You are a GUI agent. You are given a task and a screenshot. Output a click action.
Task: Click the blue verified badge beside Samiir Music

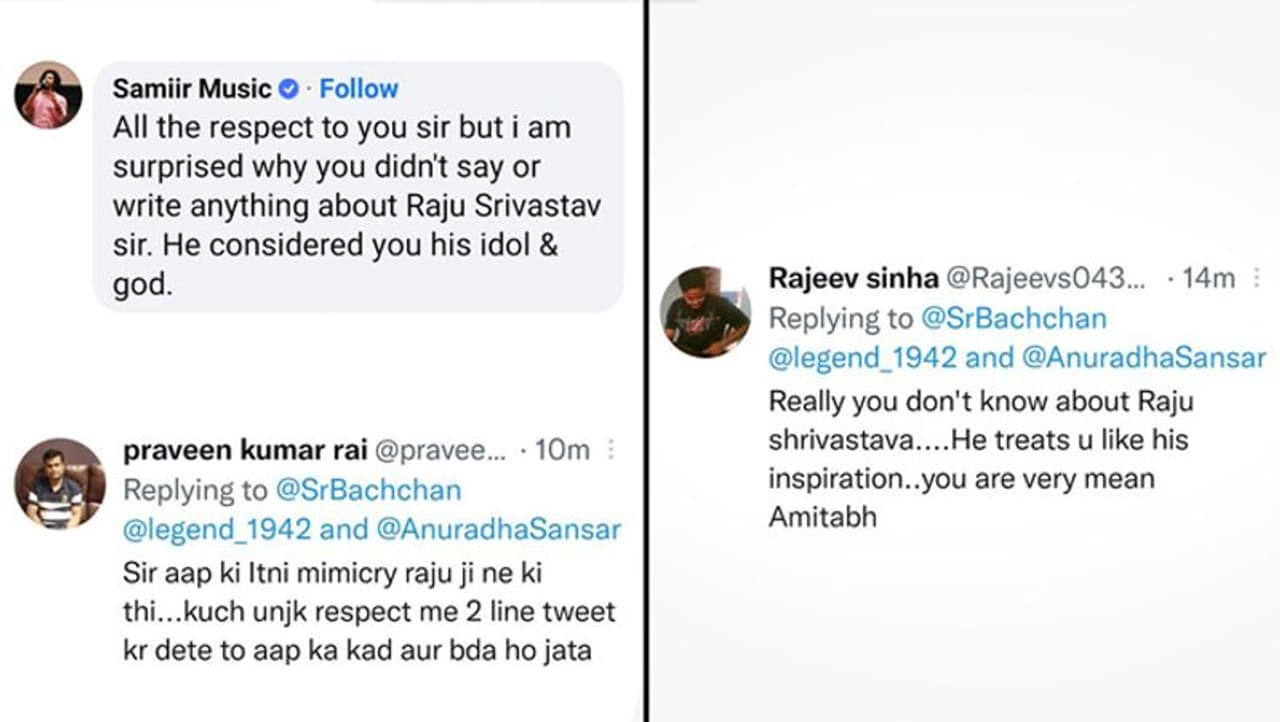(288, 89)
